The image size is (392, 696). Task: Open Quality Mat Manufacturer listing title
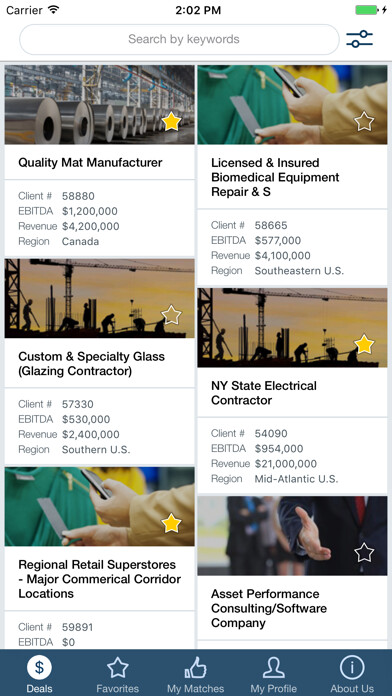(90, 162)
